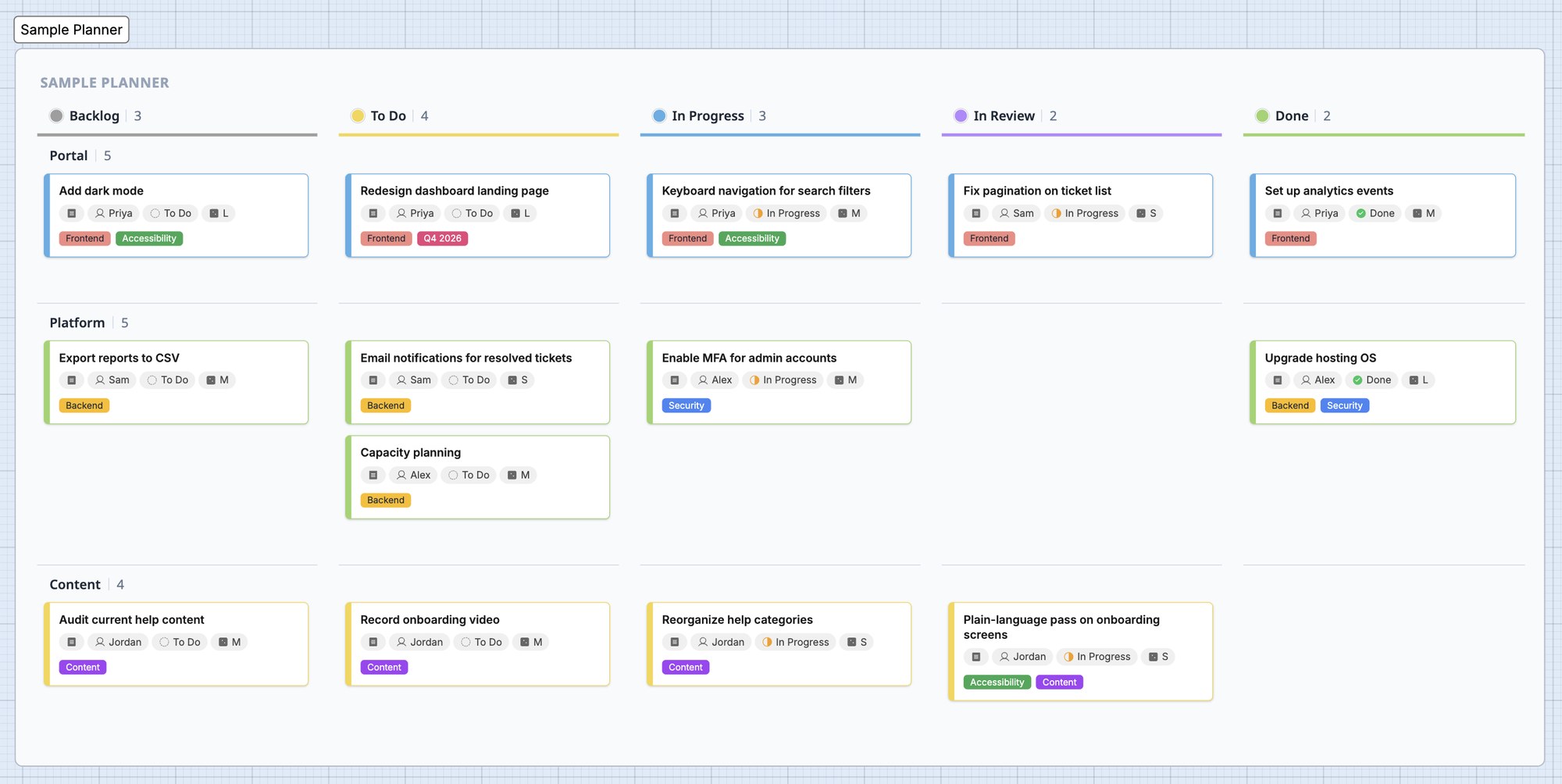Click the Security tag on Enable MFA card

[686, 406]
